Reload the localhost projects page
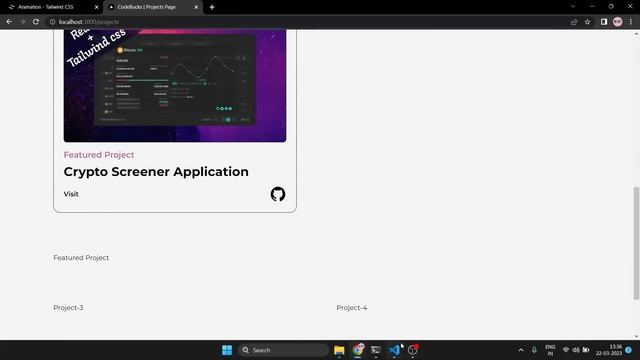 (36, 22)
